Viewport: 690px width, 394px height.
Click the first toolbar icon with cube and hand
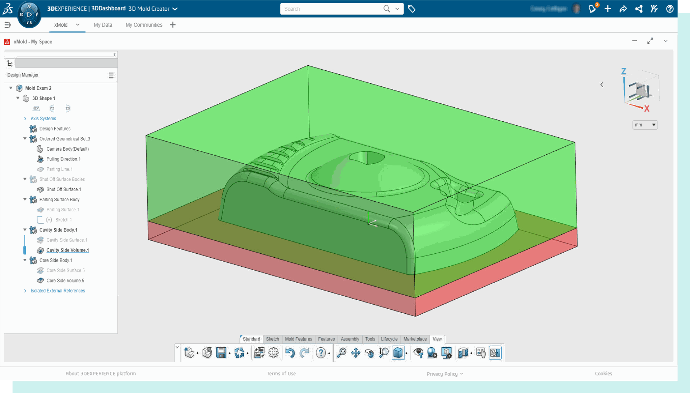(x=189, y=353)
